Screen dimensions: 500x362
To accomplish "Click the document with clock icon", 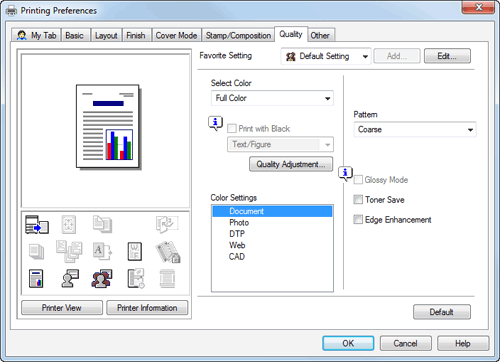I will pyautogui.click(x=136, y=279).
